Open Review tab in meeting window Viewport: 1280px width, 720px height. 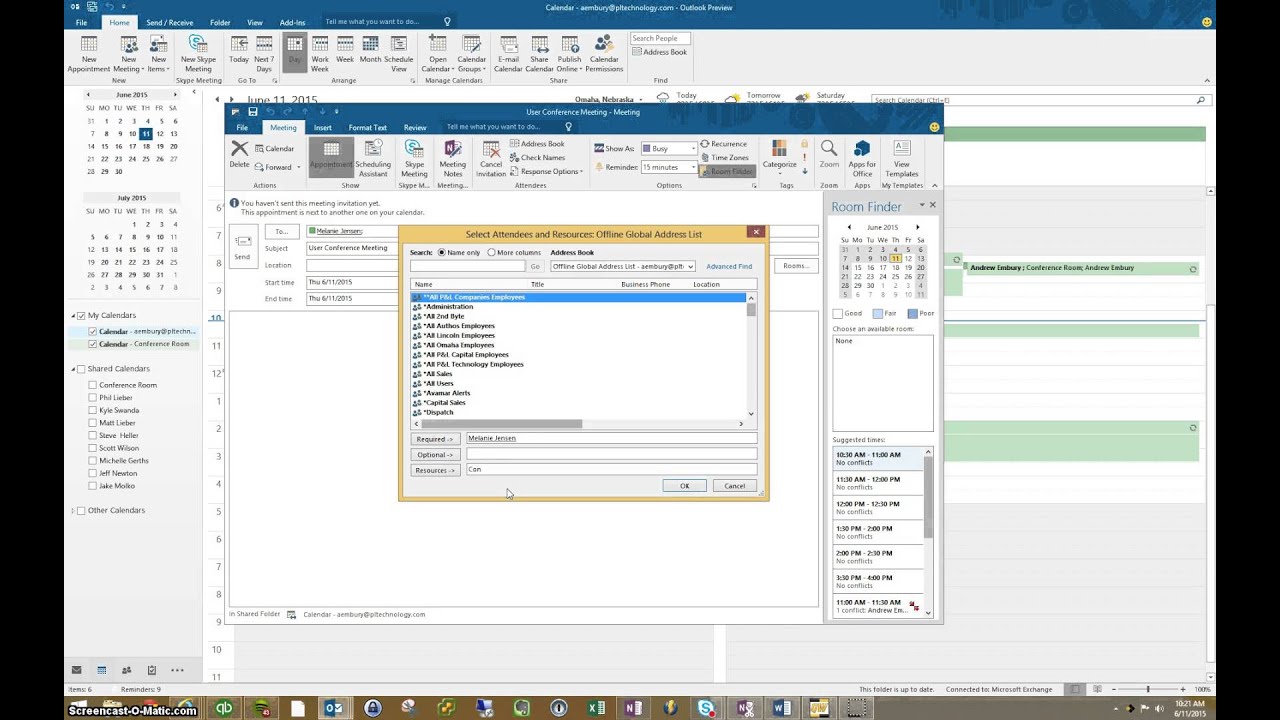click(415, 127)
